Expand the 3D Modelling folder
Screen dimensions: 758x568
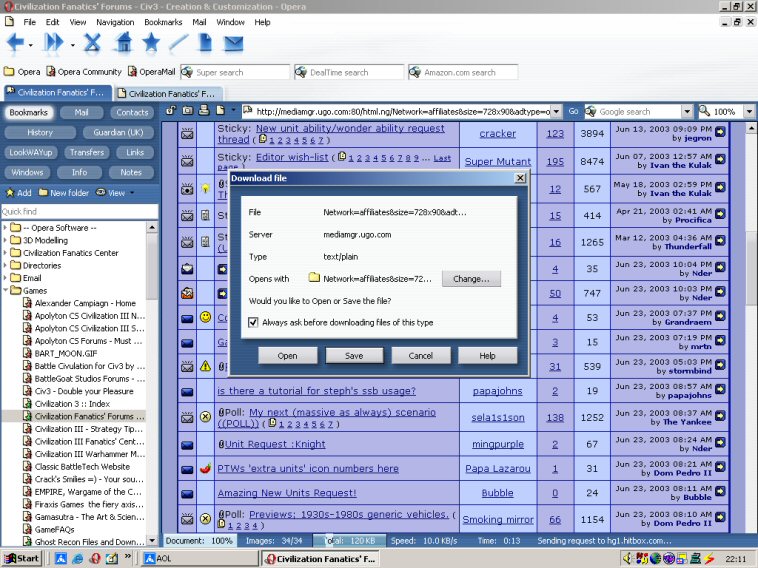tap(5, 240)
